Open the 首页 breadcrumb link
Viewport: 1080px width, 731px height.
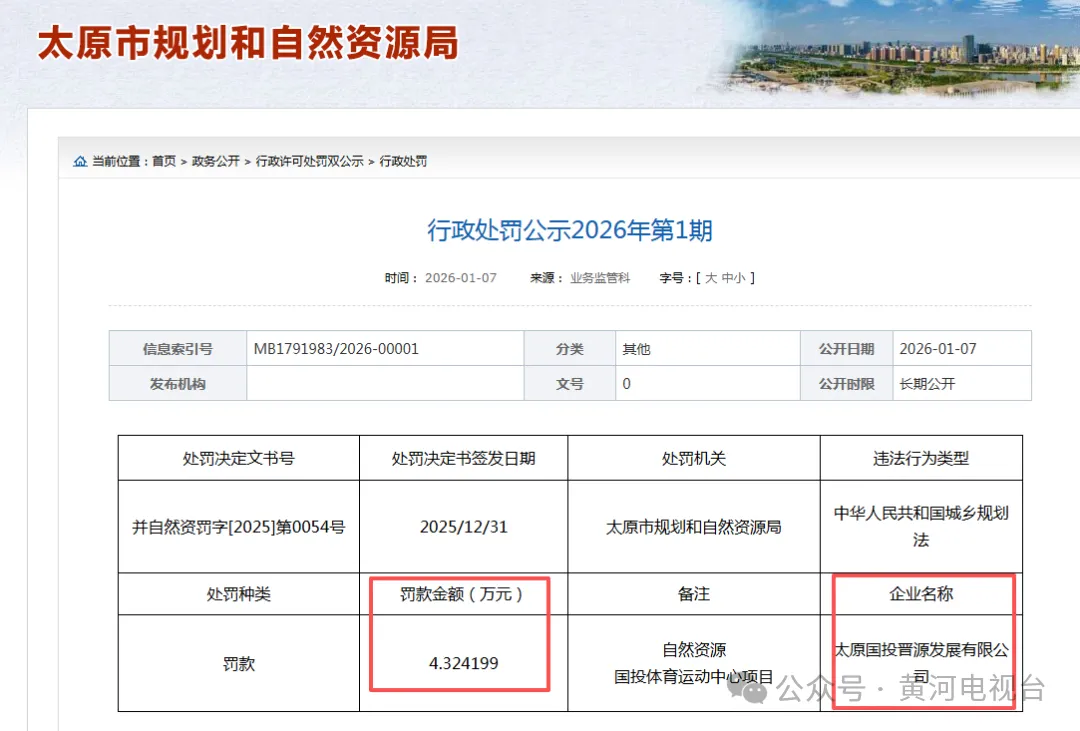(x=164, y=161)
